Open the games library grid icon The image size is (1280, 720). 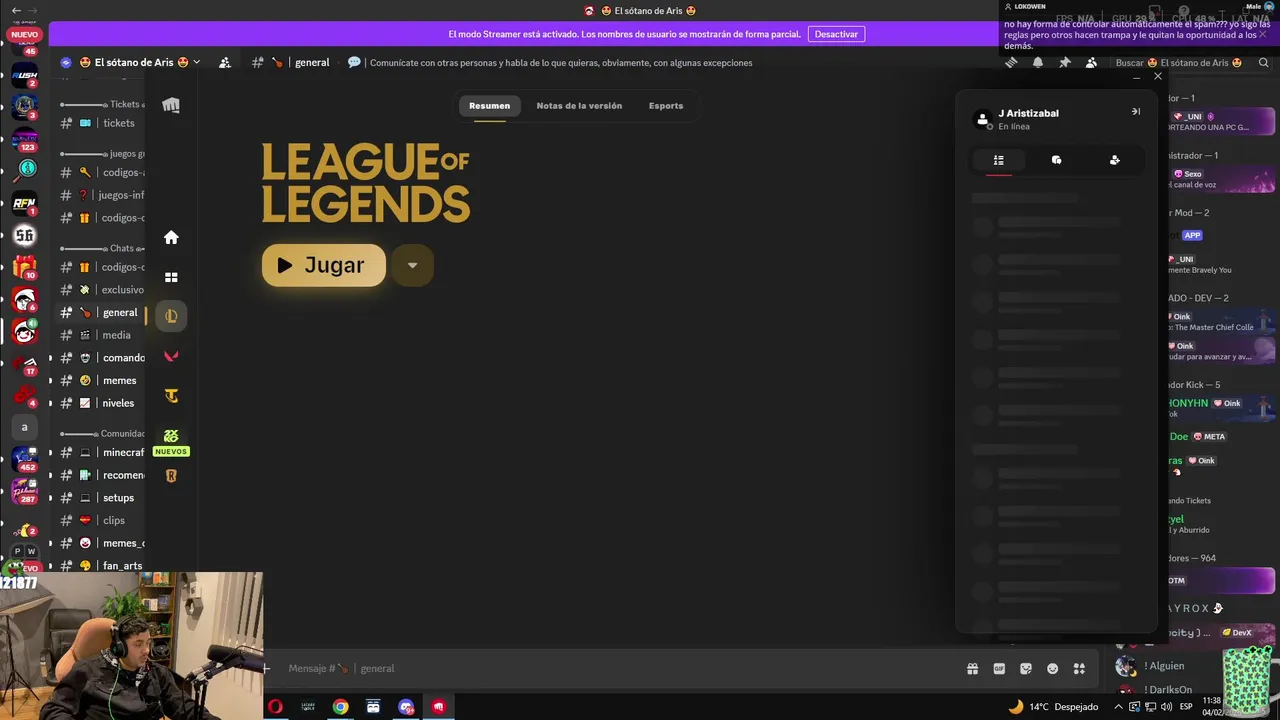pyautogui.click(x=171, y=277)
